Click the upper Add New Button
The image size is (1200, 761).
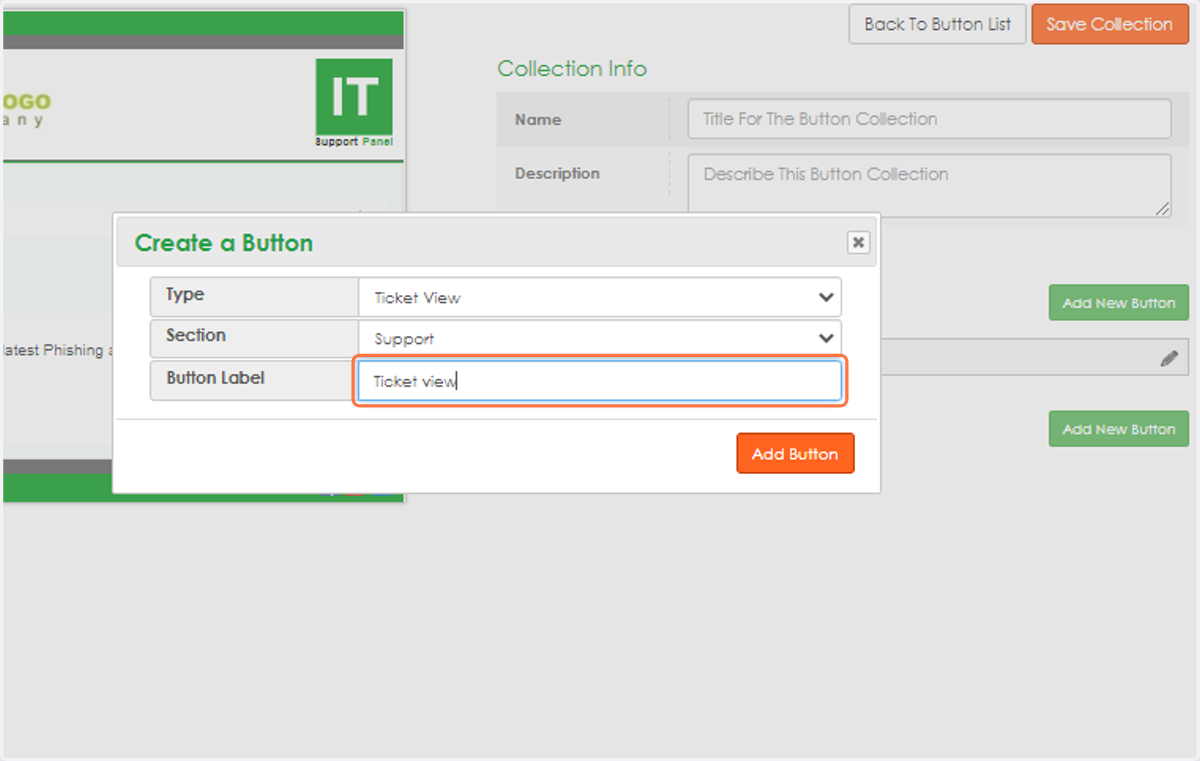(1118, 303)
